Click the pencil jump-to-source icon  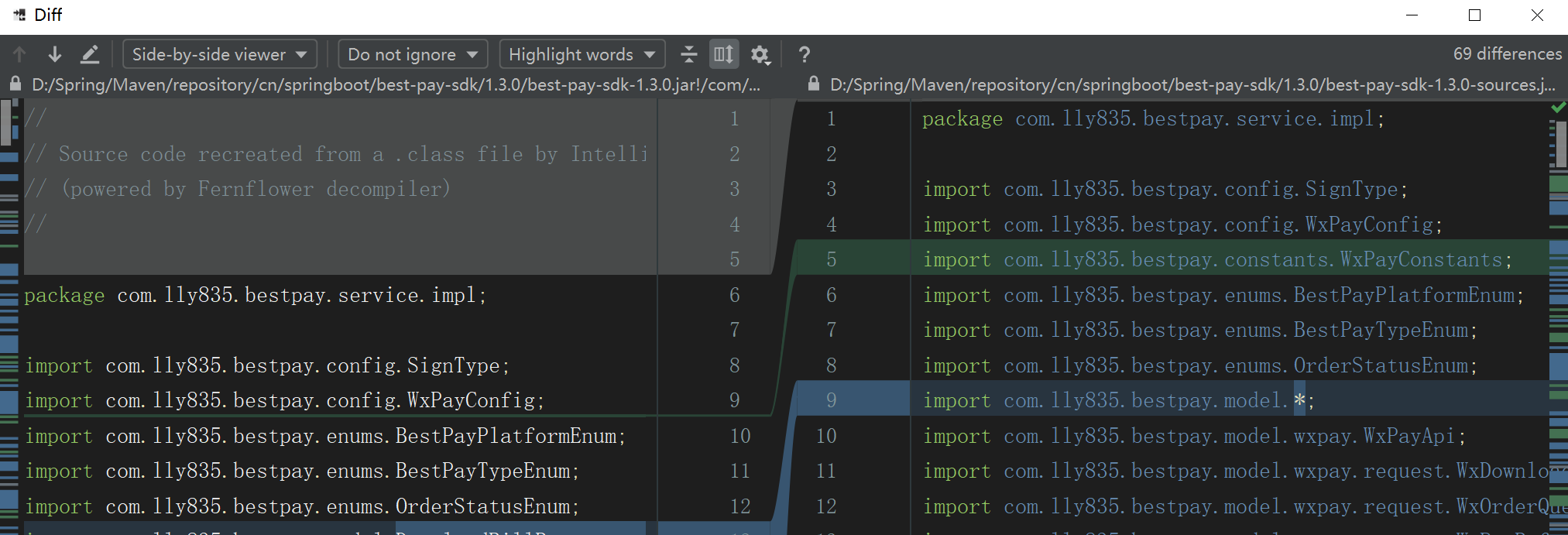[90, 54]
